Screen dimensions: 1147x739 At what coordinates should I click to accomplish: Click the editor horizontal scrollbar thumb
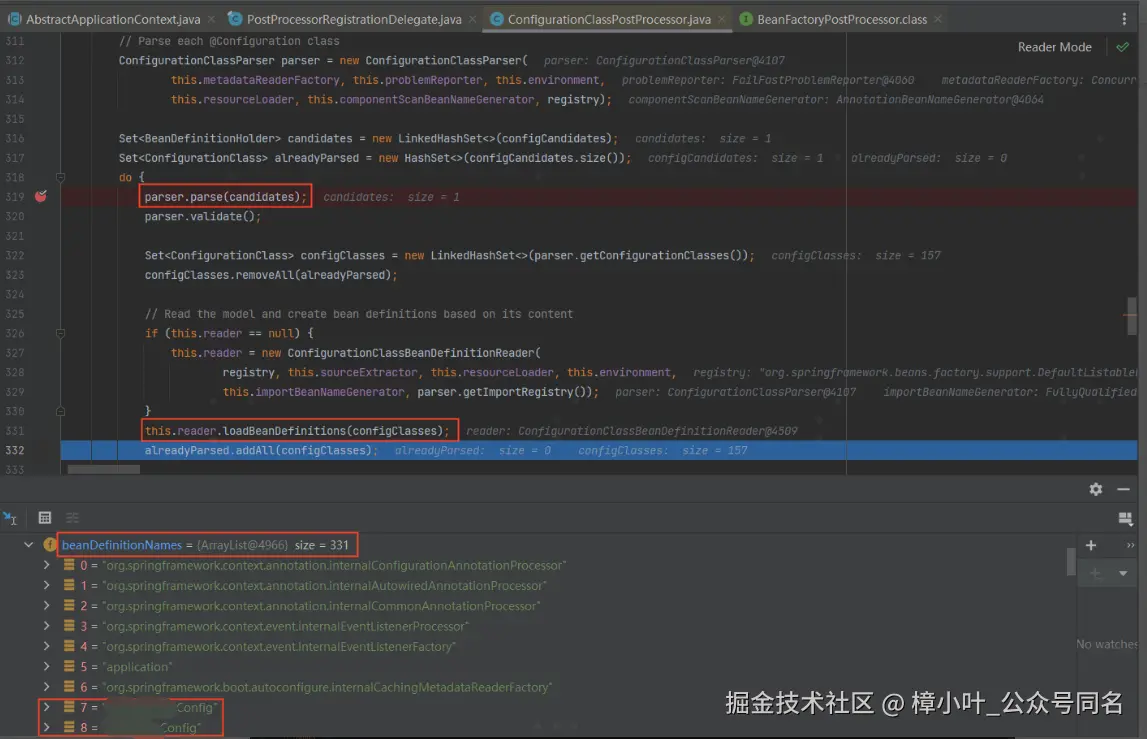pyautogui.click(x=103, y=470)
